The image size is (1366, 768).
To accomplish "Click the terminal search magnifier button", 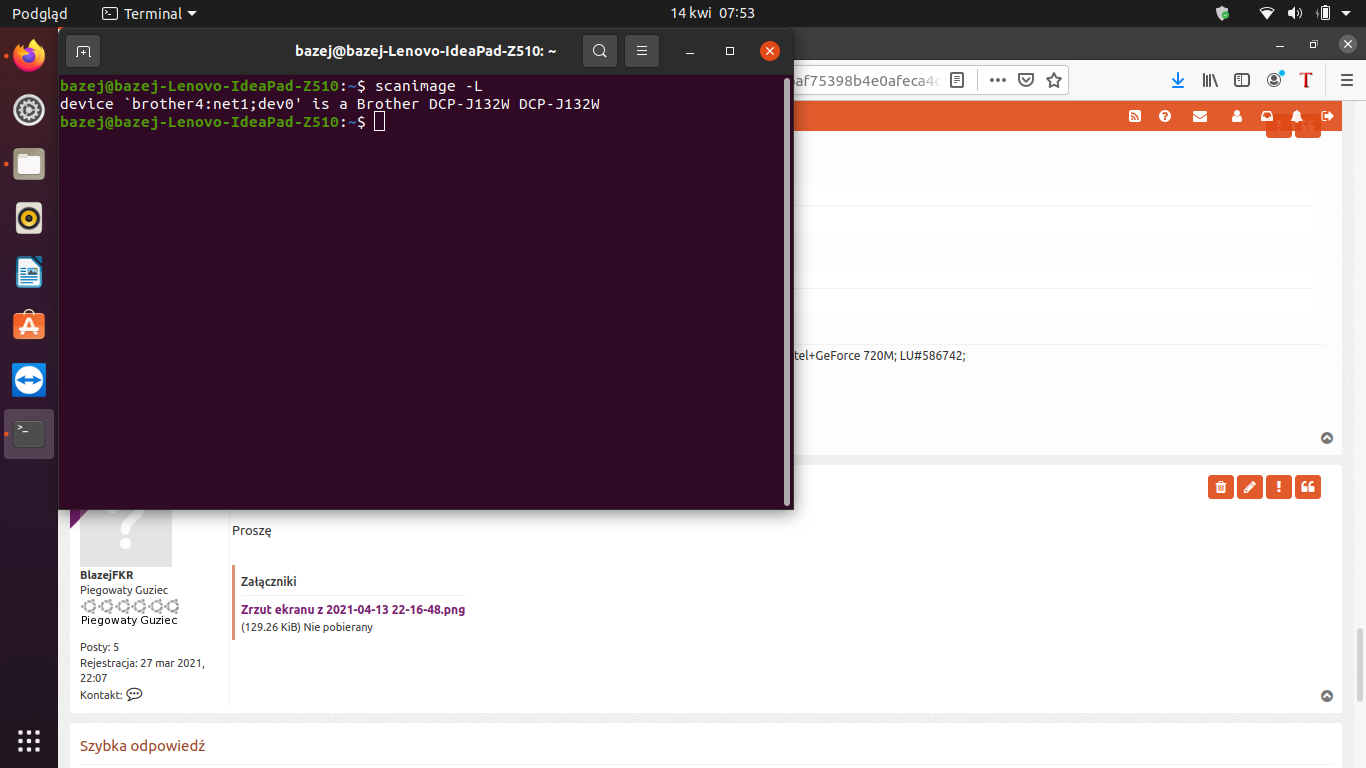I will coord(599,51).
